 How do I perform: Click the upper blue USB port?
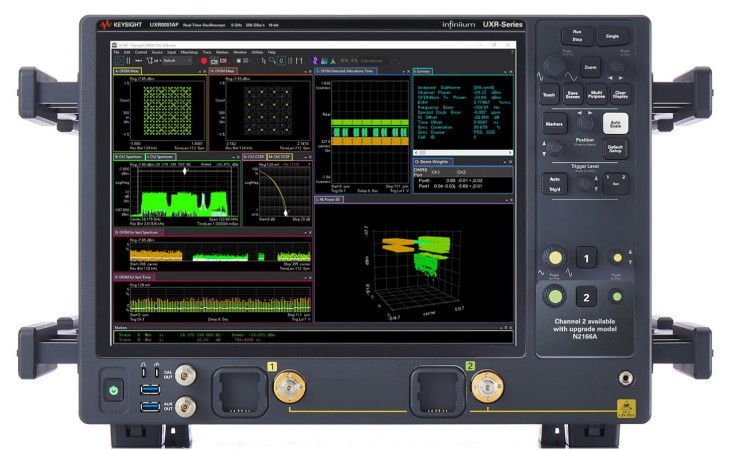tap(150, 389)
